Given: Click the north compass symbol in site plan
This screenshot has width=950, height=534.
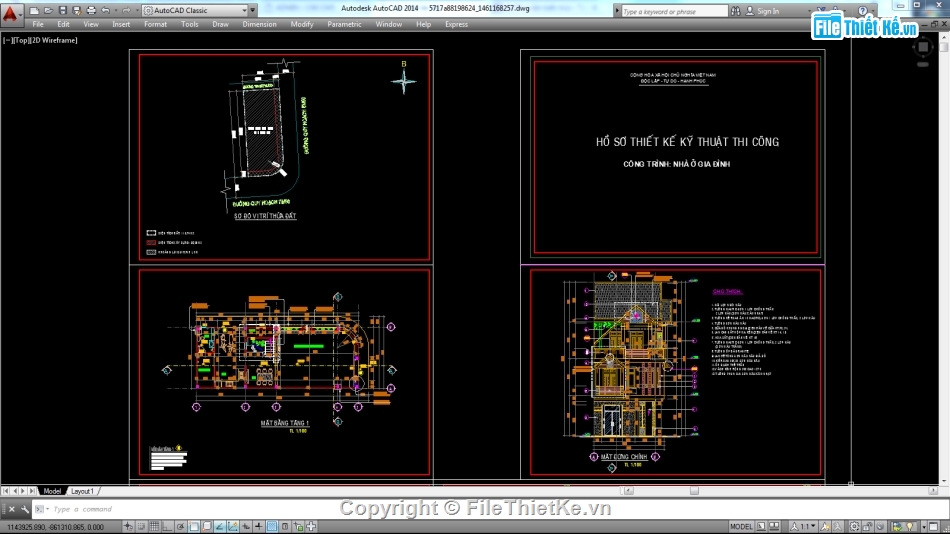Looking at the screenshot, I should pos(404,80).
